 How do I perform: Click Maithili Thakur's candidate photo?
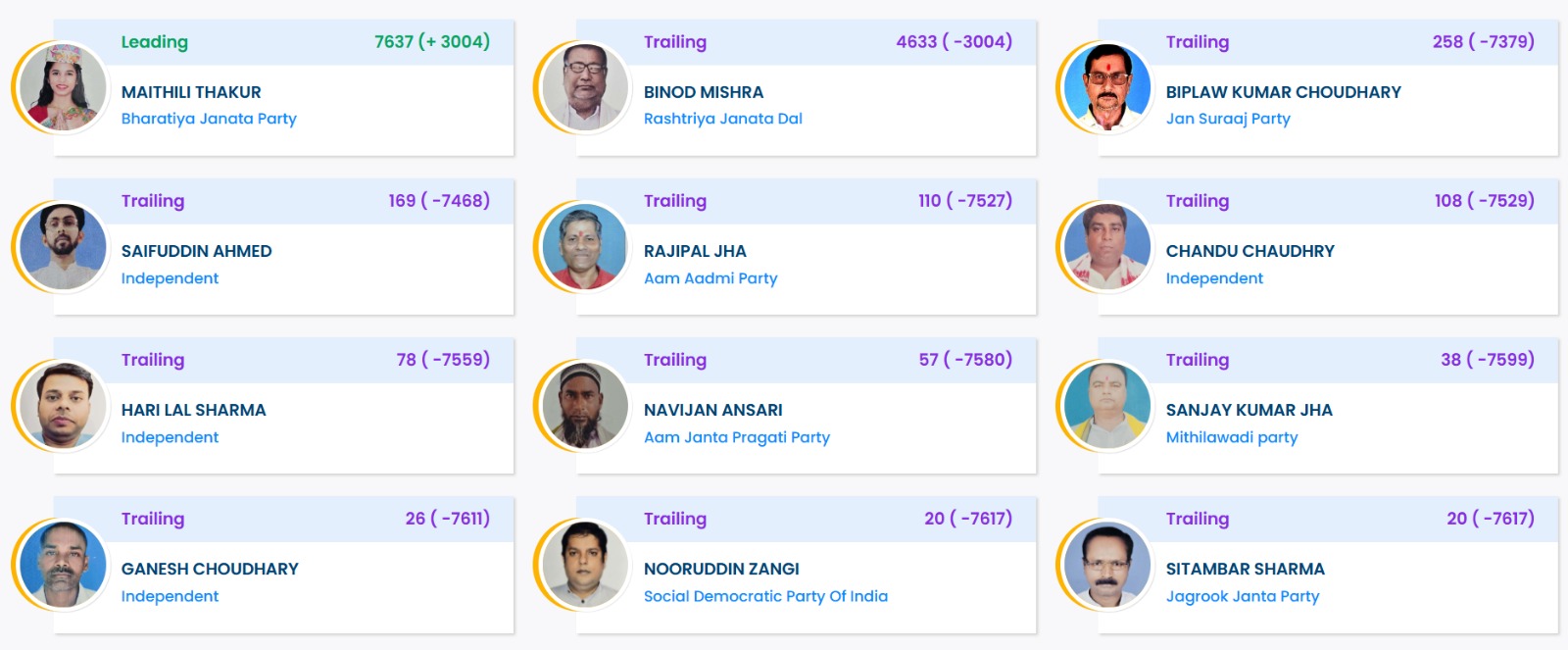tap(64, 88)
